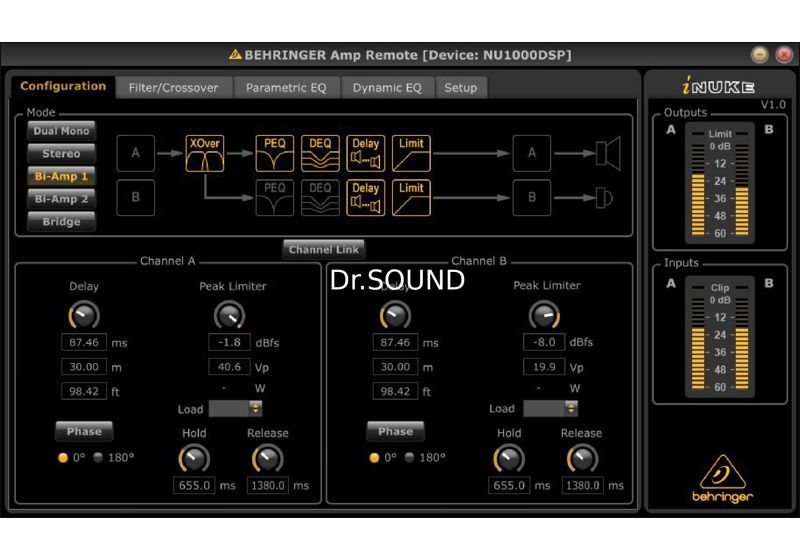Open the Dynamic EQ tab
The image size is (800, 560).
(x=387, y=88)
